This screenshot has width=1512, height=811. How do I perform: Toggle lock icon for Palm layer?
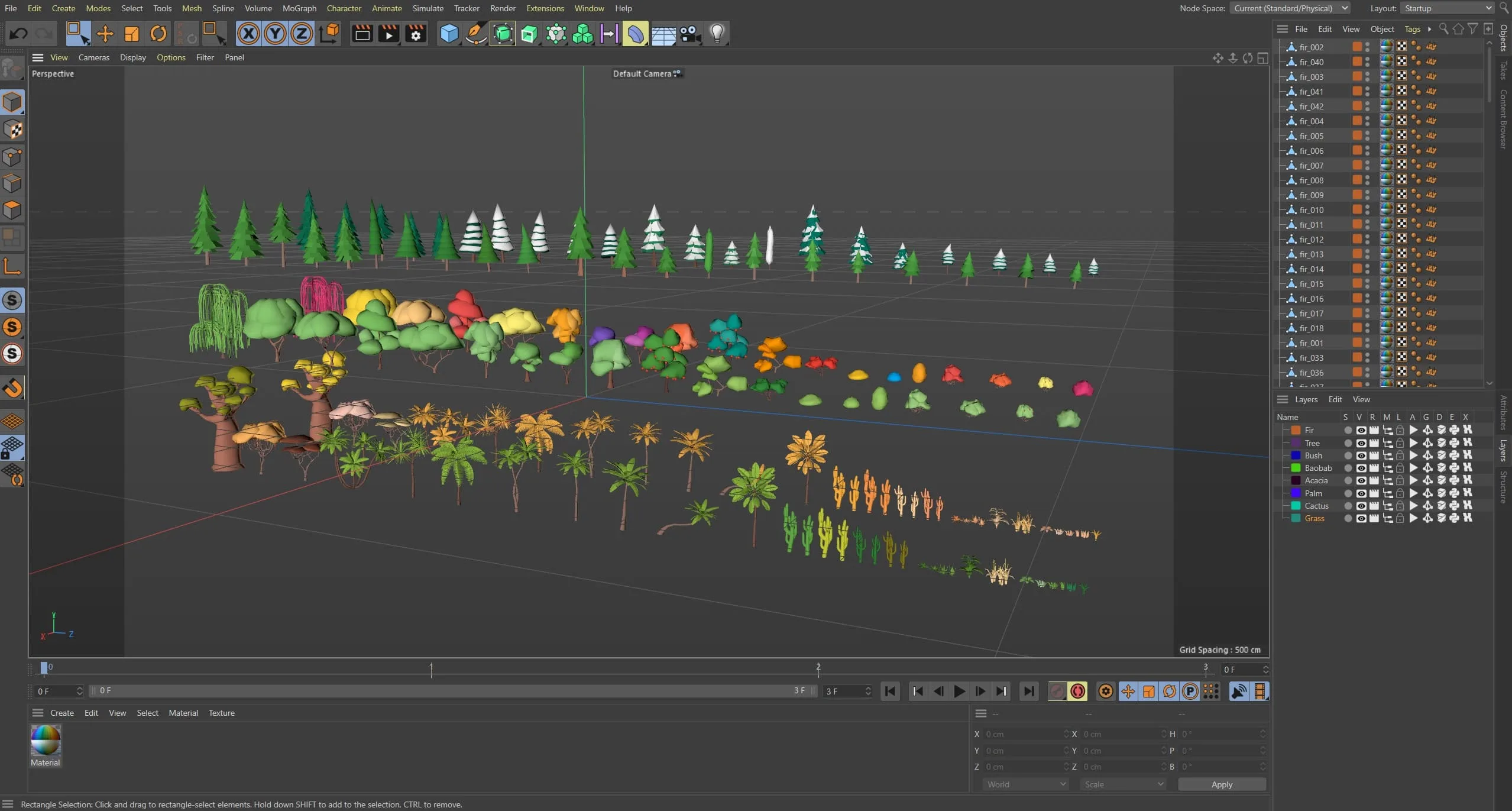1400,493
